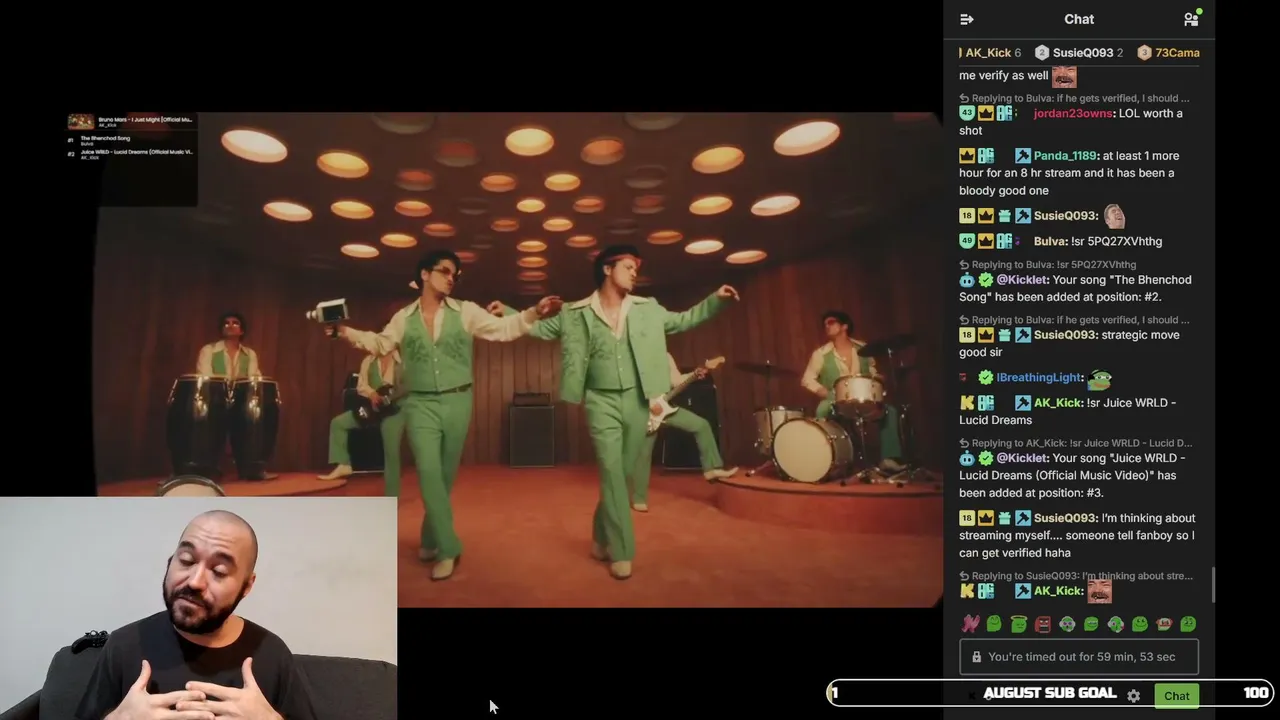
Task: Open AK_Kick's username on the Juice WRLD request
Action: [x=1058, y=403]
